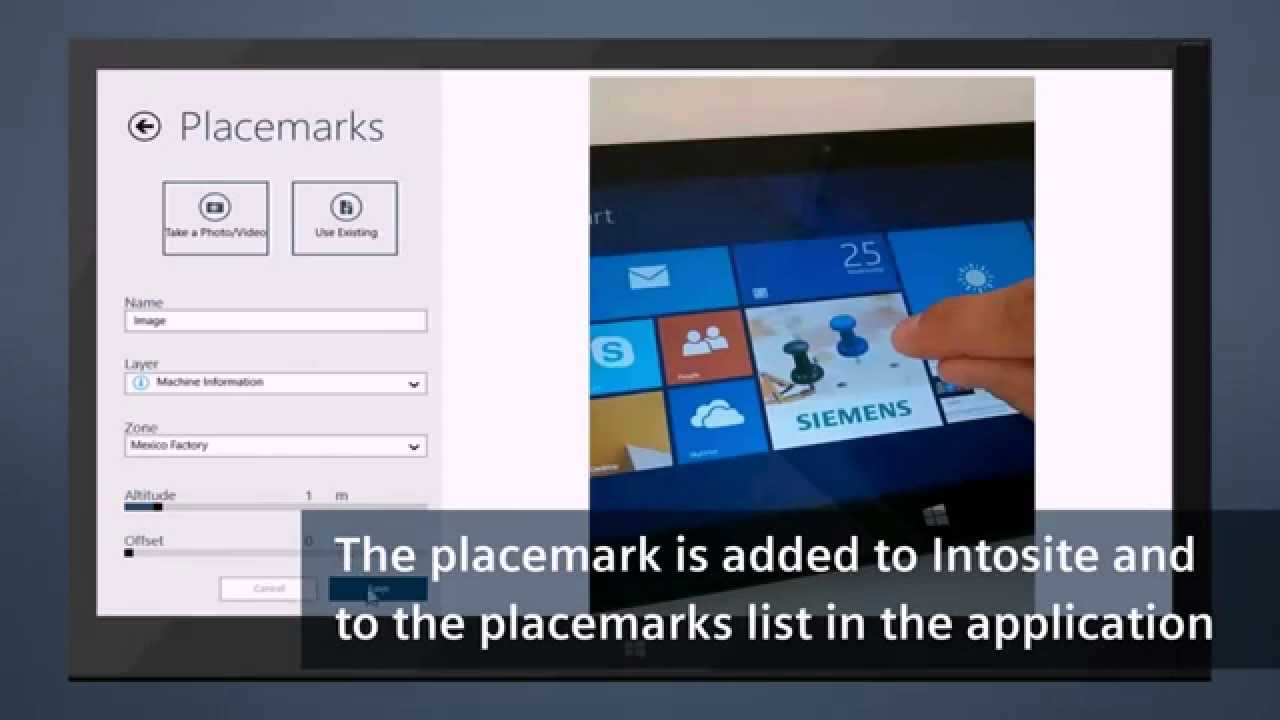Click the Zone label text
Image resolution: width=1280 pixels, height=720 pixels.
[141, 427]
